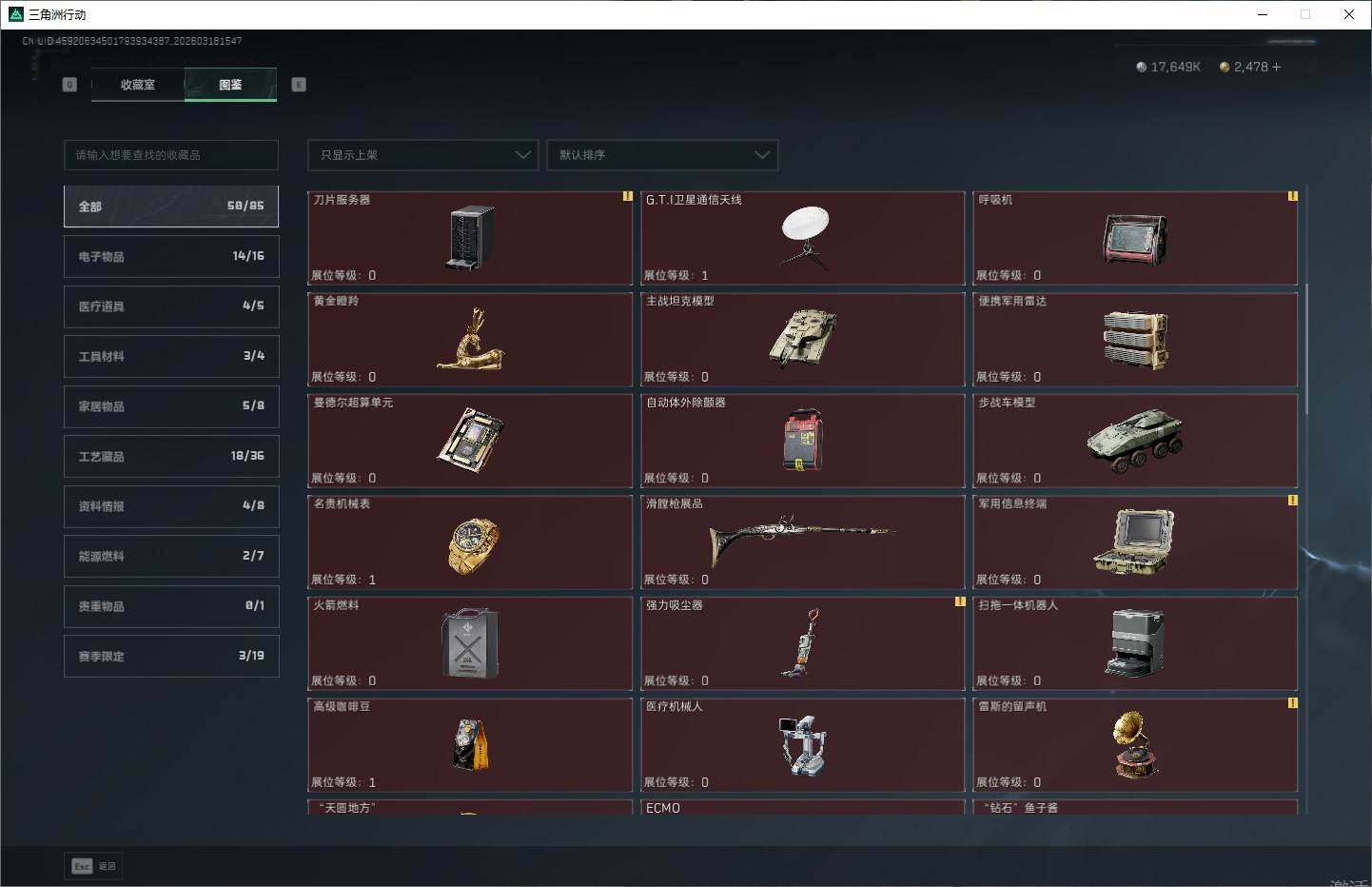1372x887 pixels.
Task: Click the 火箭燃料 fuel canister image
Action: tap(471, 643)
